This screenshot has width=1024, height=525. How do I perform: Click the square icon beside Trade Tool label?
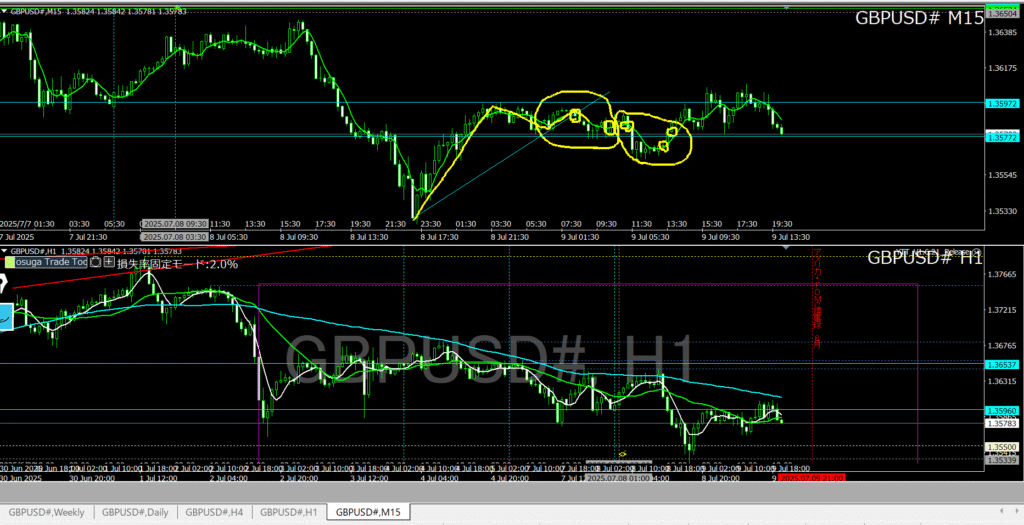(95, 263)
